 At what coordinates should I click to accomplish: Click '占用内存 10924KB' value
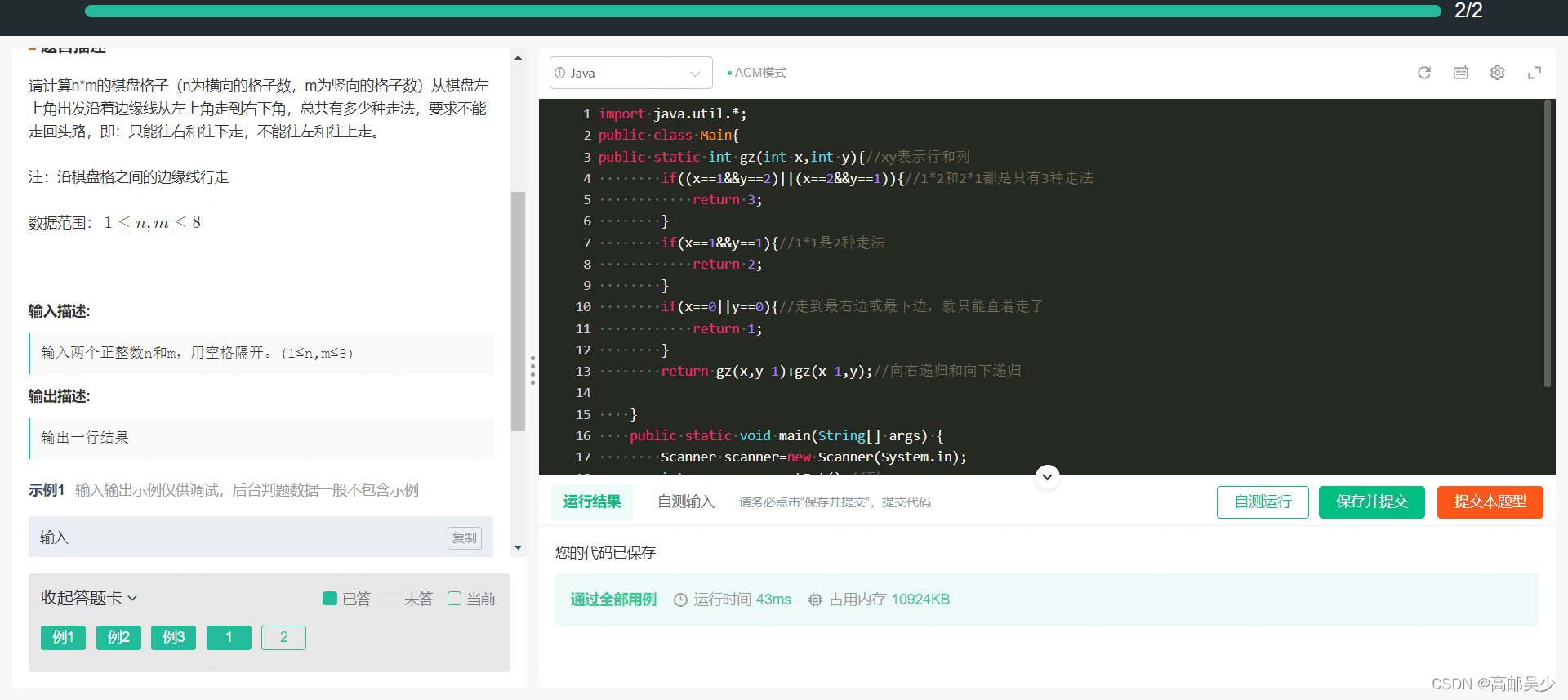click(x=889, y=600)
